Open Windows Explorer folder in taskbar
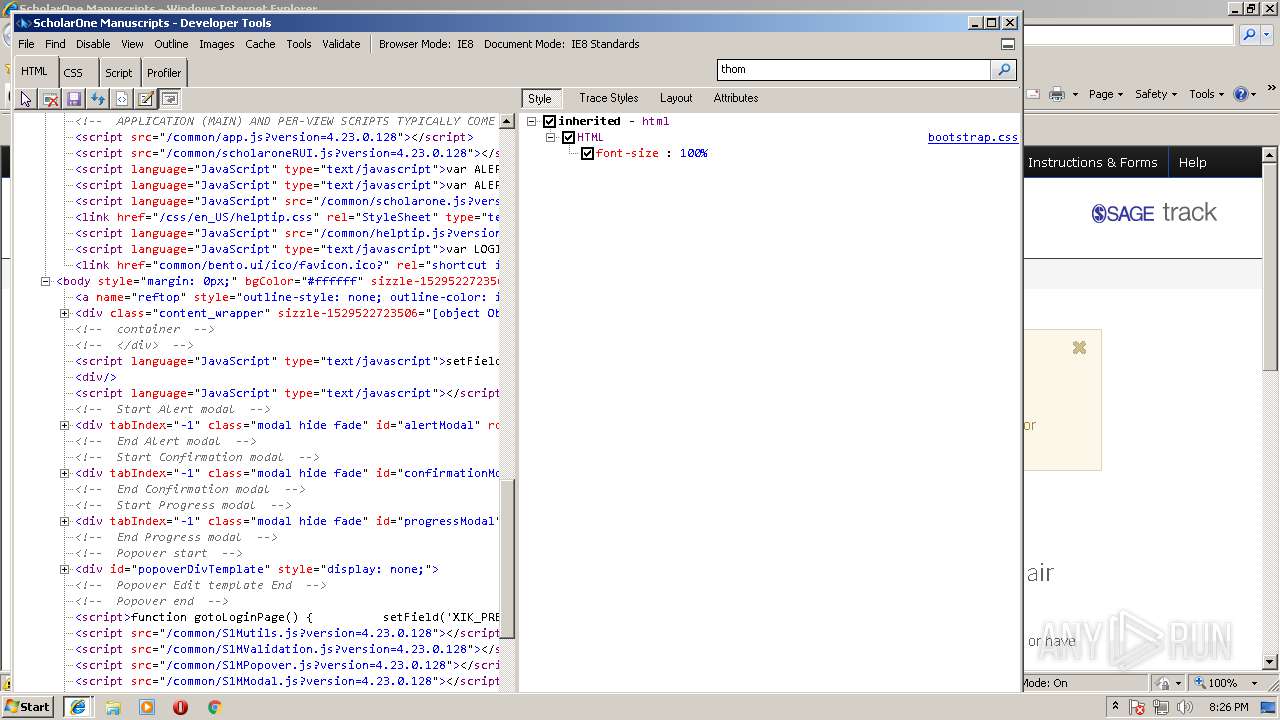This screenshot has height=720, width=1280. (113, 707)
